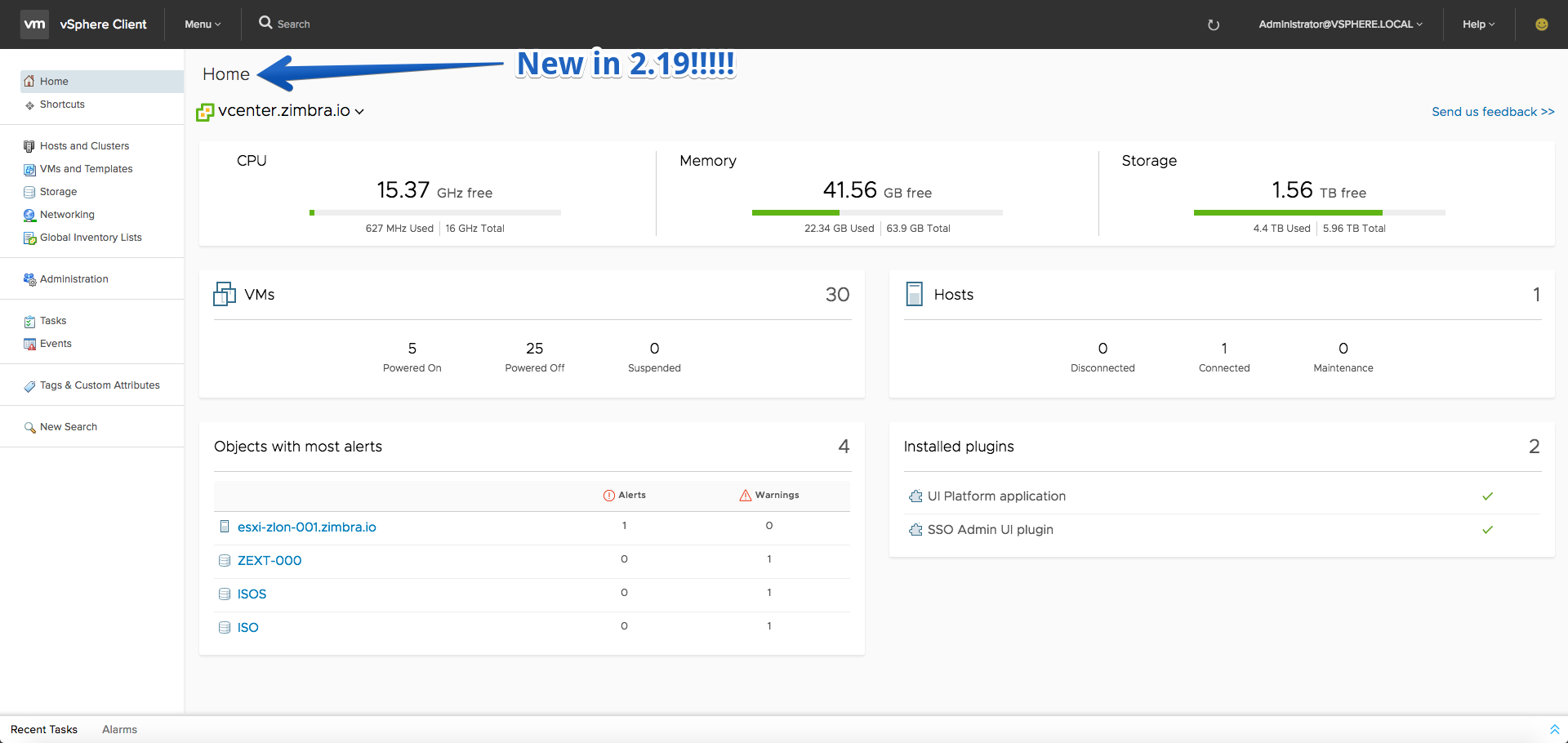Open the ZEXT-000 datastore link
The width and height of the screenshot is (1568, 743).
point(269,561)
